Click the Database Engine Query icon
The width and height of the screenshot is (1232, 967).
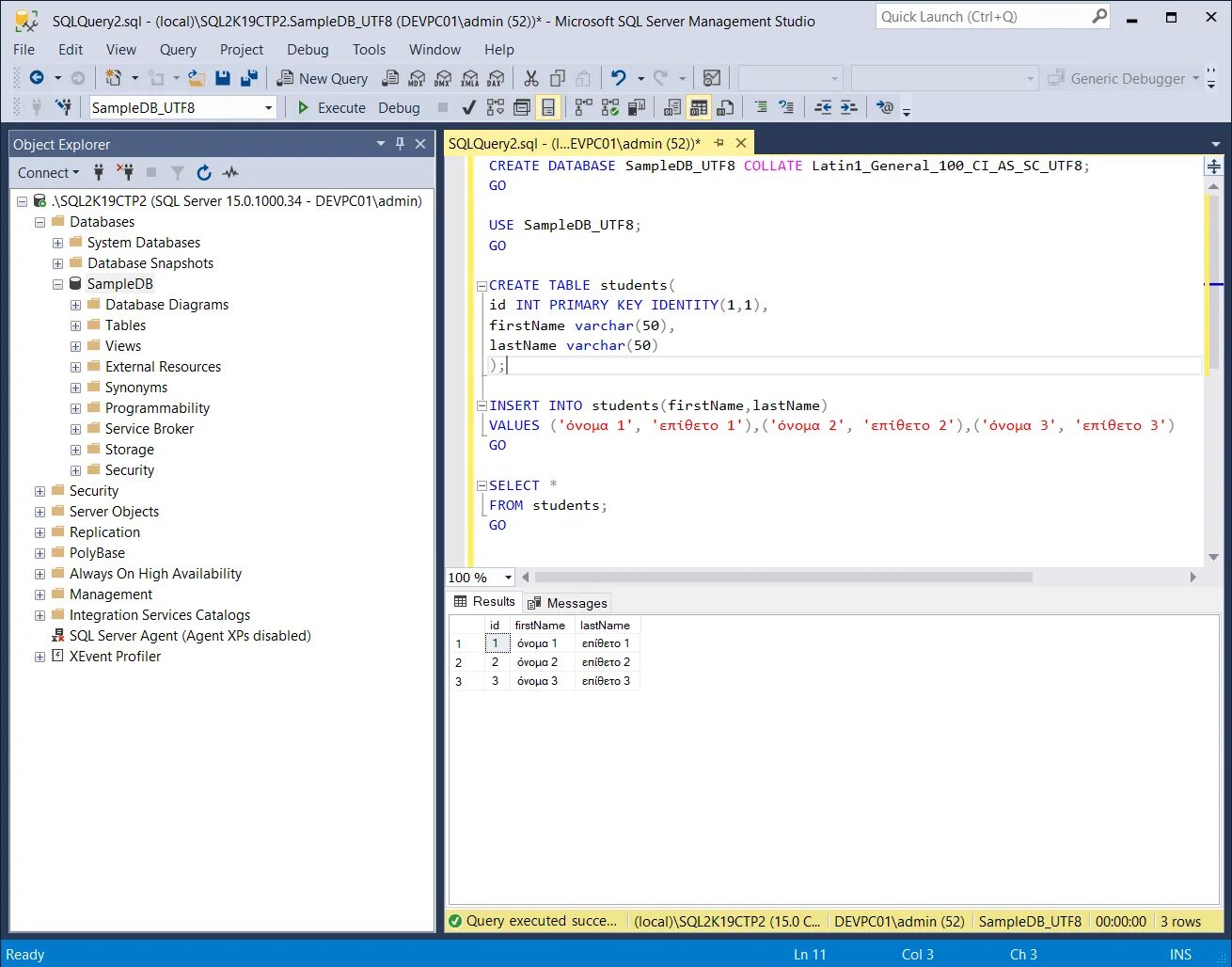click(390, 78)
